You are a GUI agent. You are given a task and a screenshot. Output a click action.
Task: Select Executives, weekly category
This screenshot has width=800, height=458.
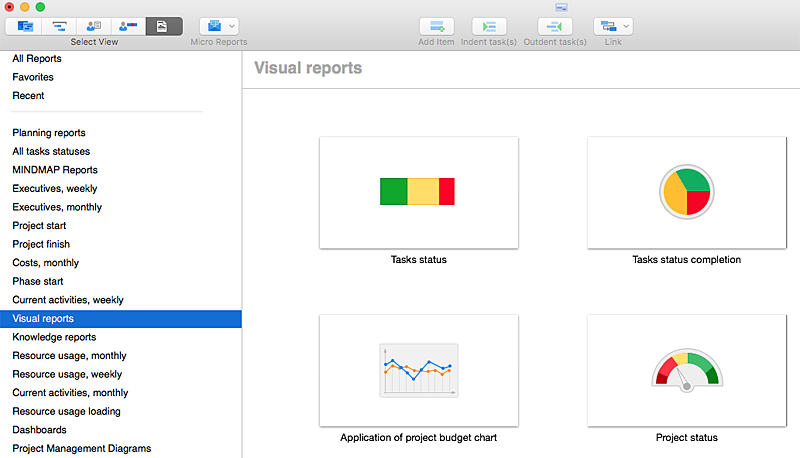[55, 188]
